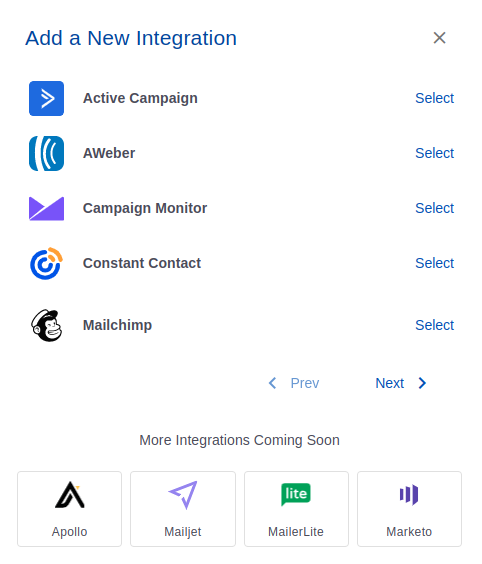Click the left chevron beside Prev

(x=272, y=383)
